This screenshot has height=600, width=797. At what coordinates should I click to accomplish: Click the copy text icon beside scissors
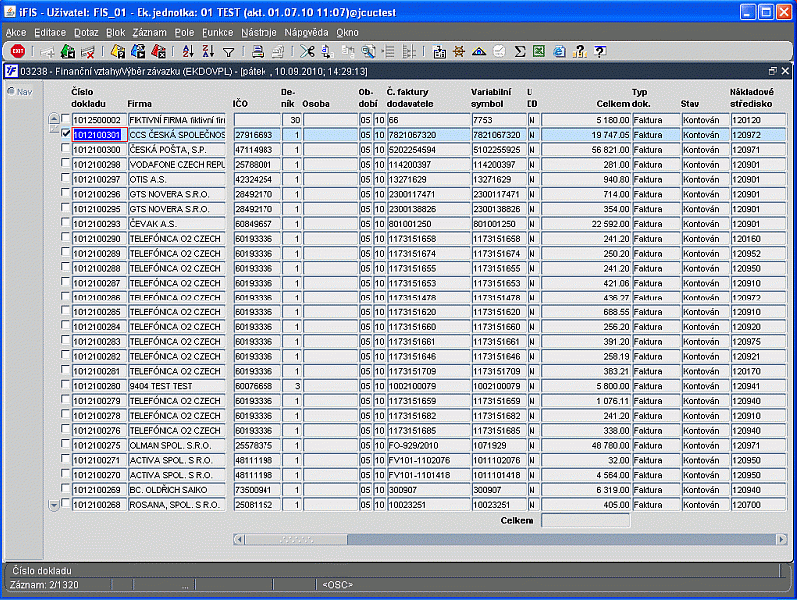(327, 51)
